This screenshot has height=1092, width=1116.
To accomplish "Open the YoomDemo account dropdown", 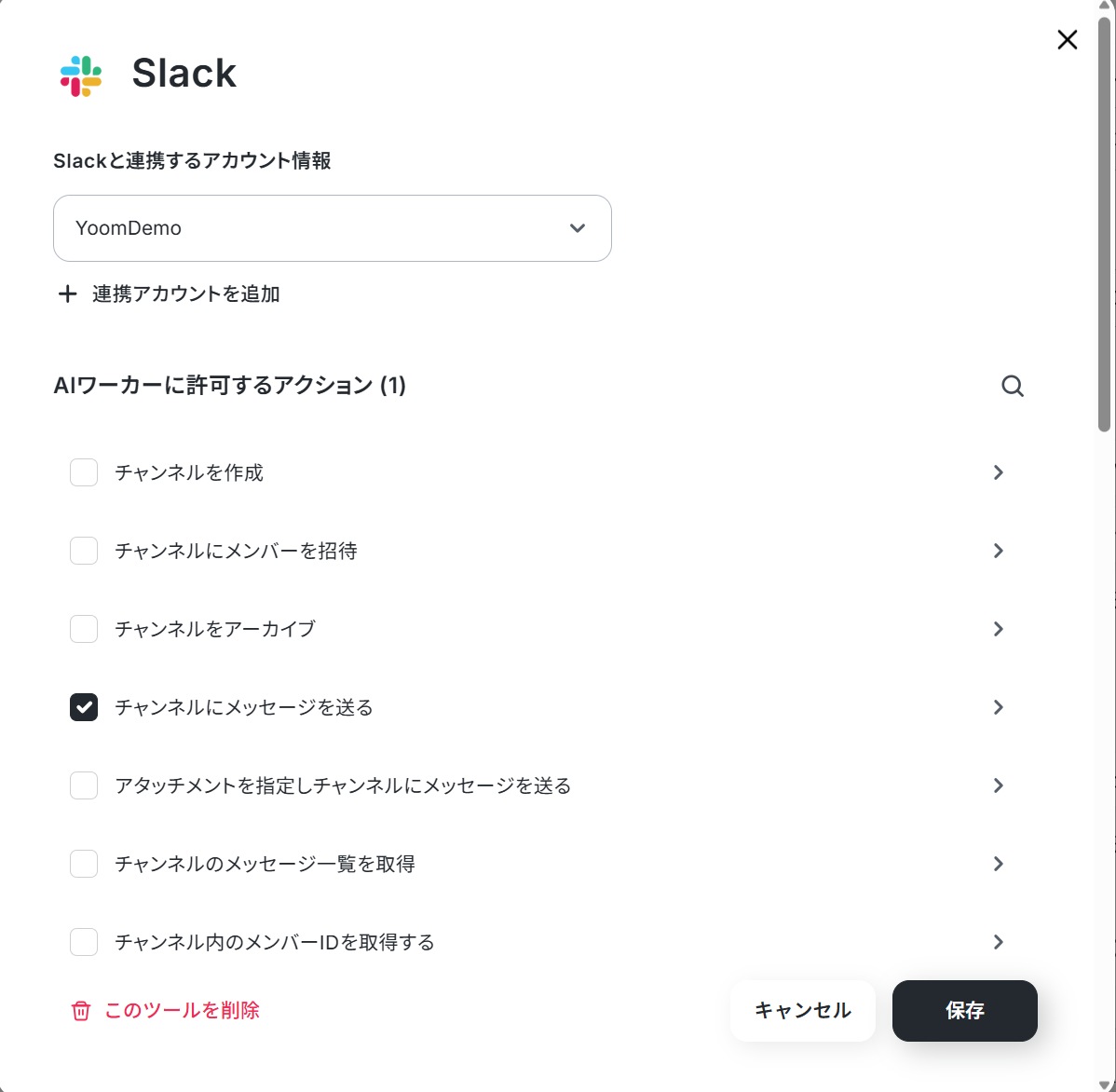I will click(333, 228).
